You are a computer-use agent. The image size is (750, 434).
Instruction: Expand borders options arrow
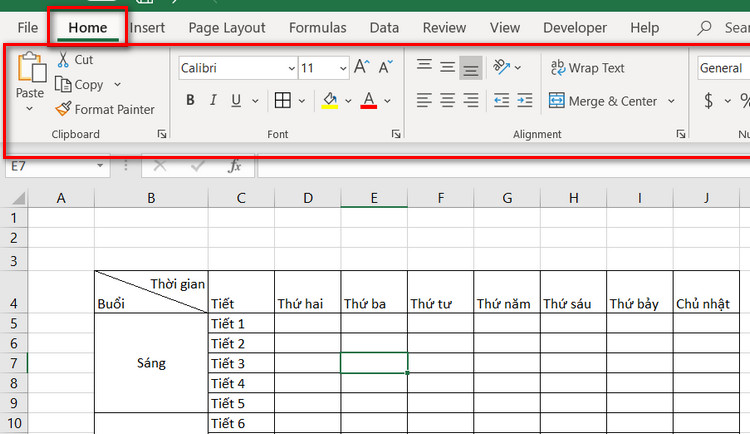click(x=301, y=101)
